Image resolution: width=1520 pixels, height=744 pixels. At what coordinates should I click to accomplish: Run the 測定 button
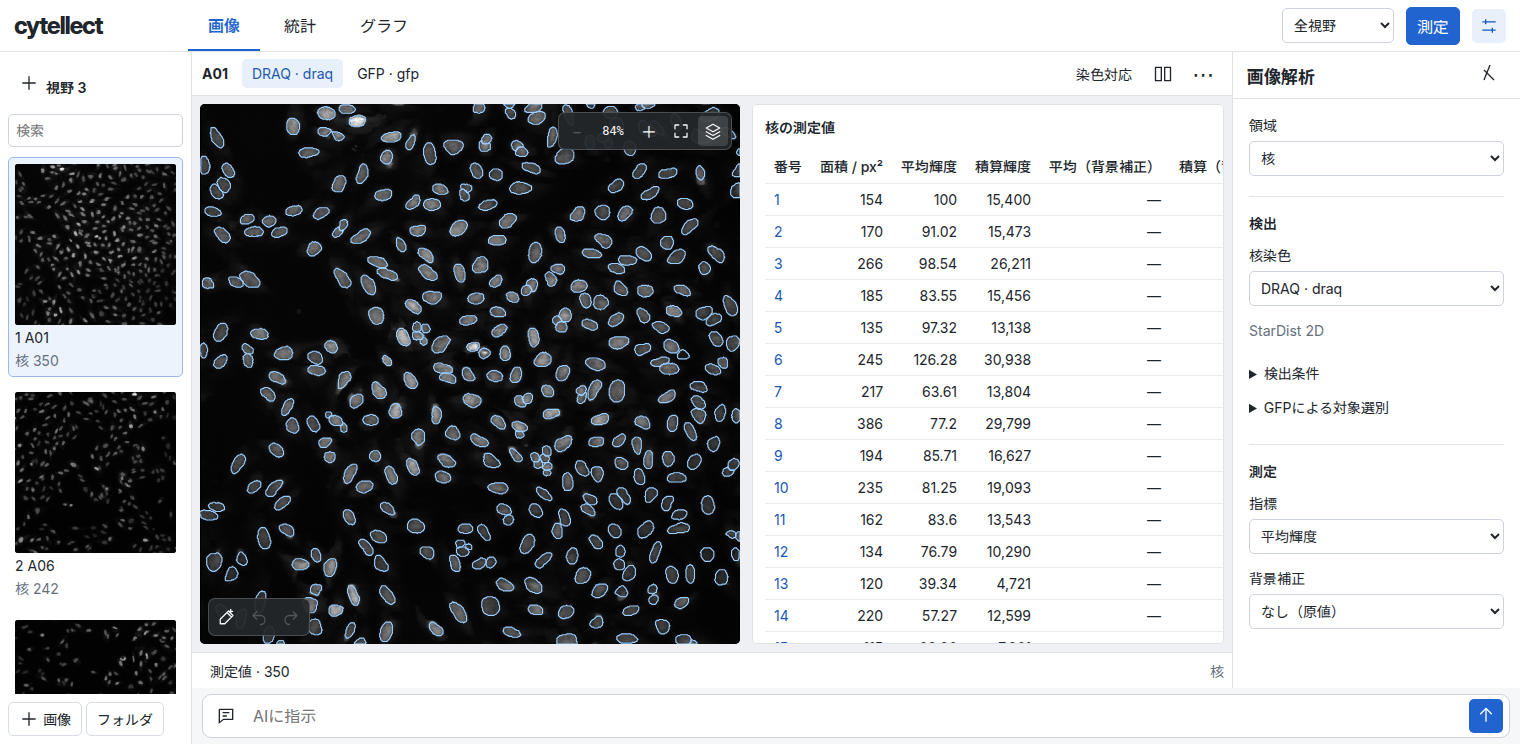point(1433,26)
